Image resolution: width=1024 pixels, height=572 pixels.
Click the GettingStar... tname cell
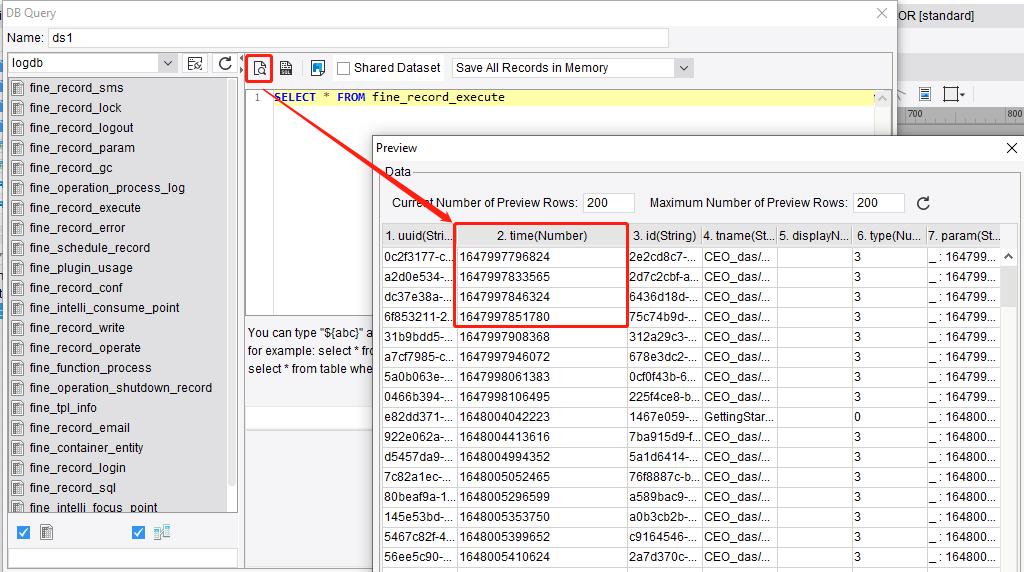click(739, 417)
